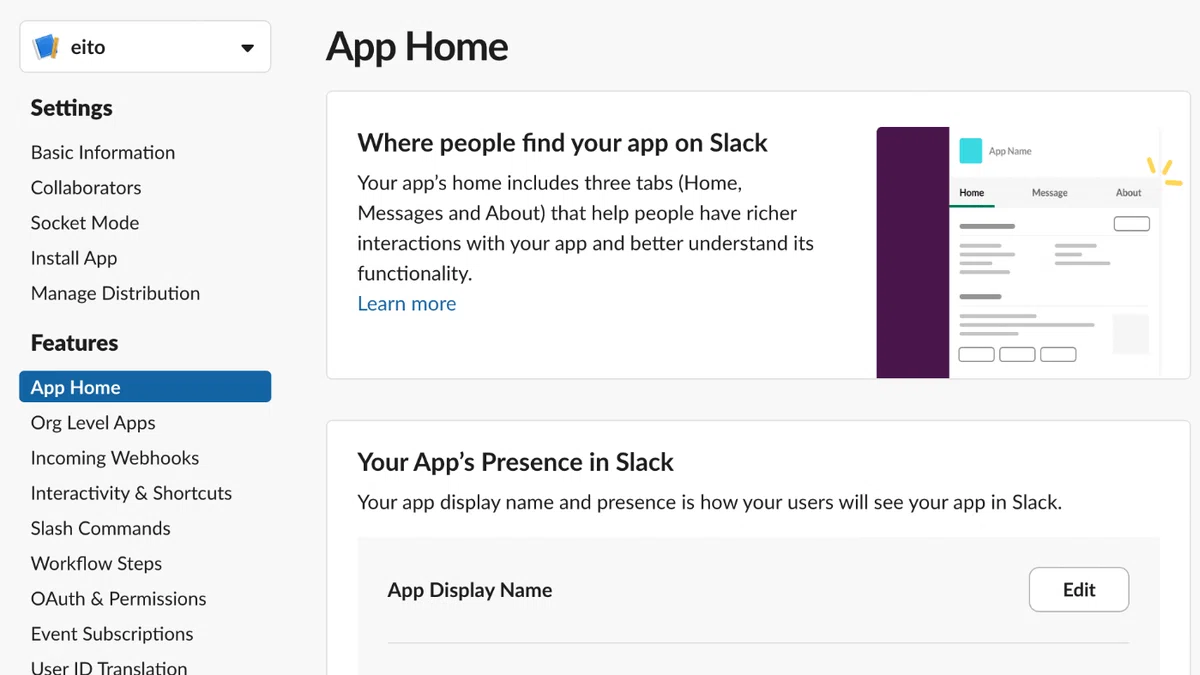1200x675 pixels.
Task: Open User ID Translation
Action: coord(109,667)
